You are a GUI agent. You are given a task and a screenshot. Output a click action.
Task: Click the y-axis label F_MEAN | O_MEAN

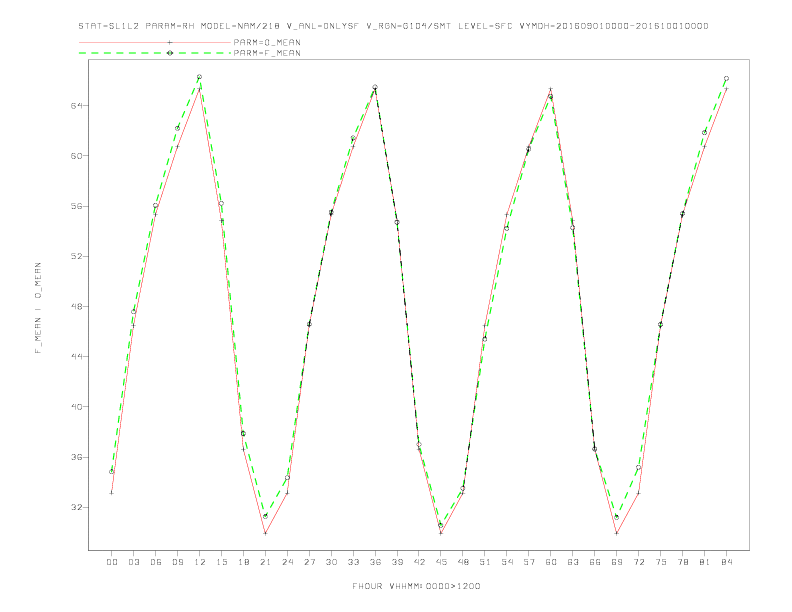point(38,308)
